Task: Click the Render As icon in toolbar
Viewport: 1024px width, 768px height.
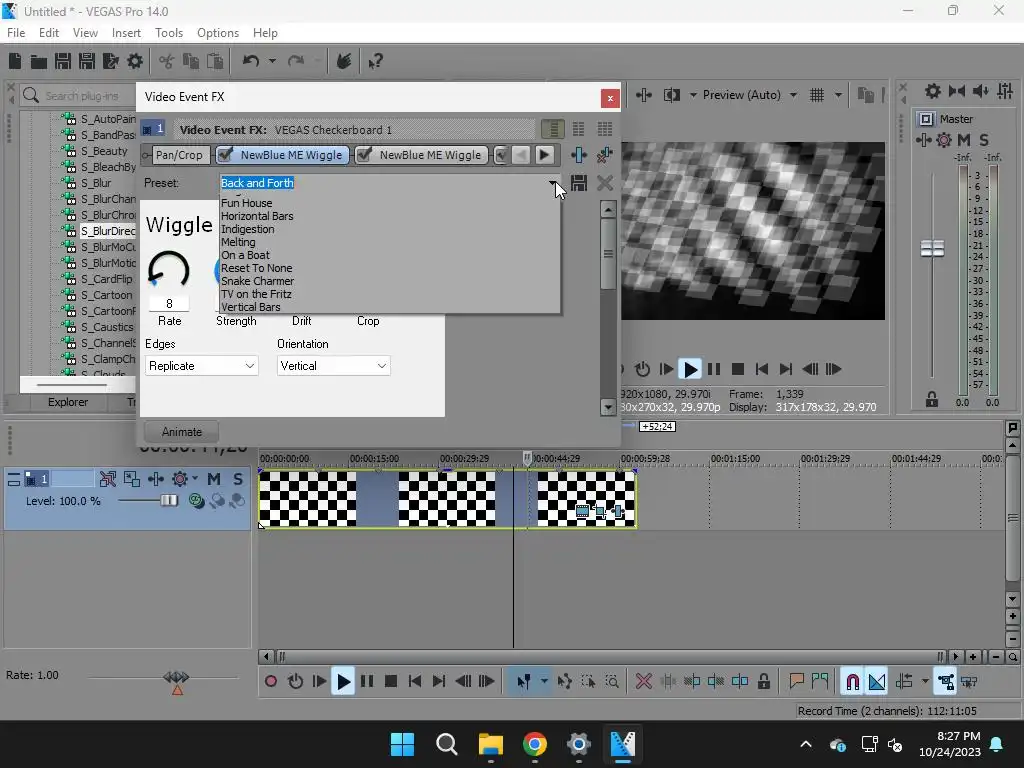Action: tap(111, 61)
